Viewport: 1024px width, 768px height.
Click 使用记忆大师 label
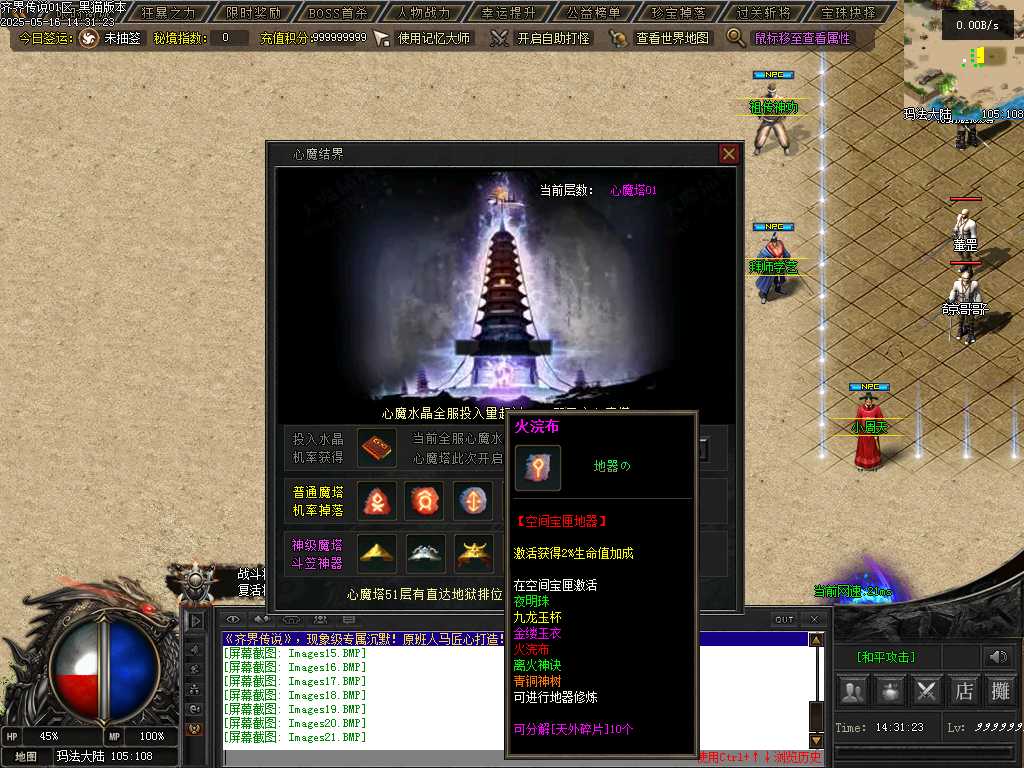point(434,39)
